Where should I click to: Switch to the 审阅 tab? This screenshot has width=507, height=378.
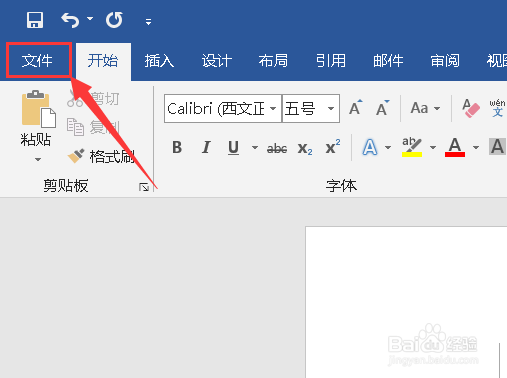point(445,61)
